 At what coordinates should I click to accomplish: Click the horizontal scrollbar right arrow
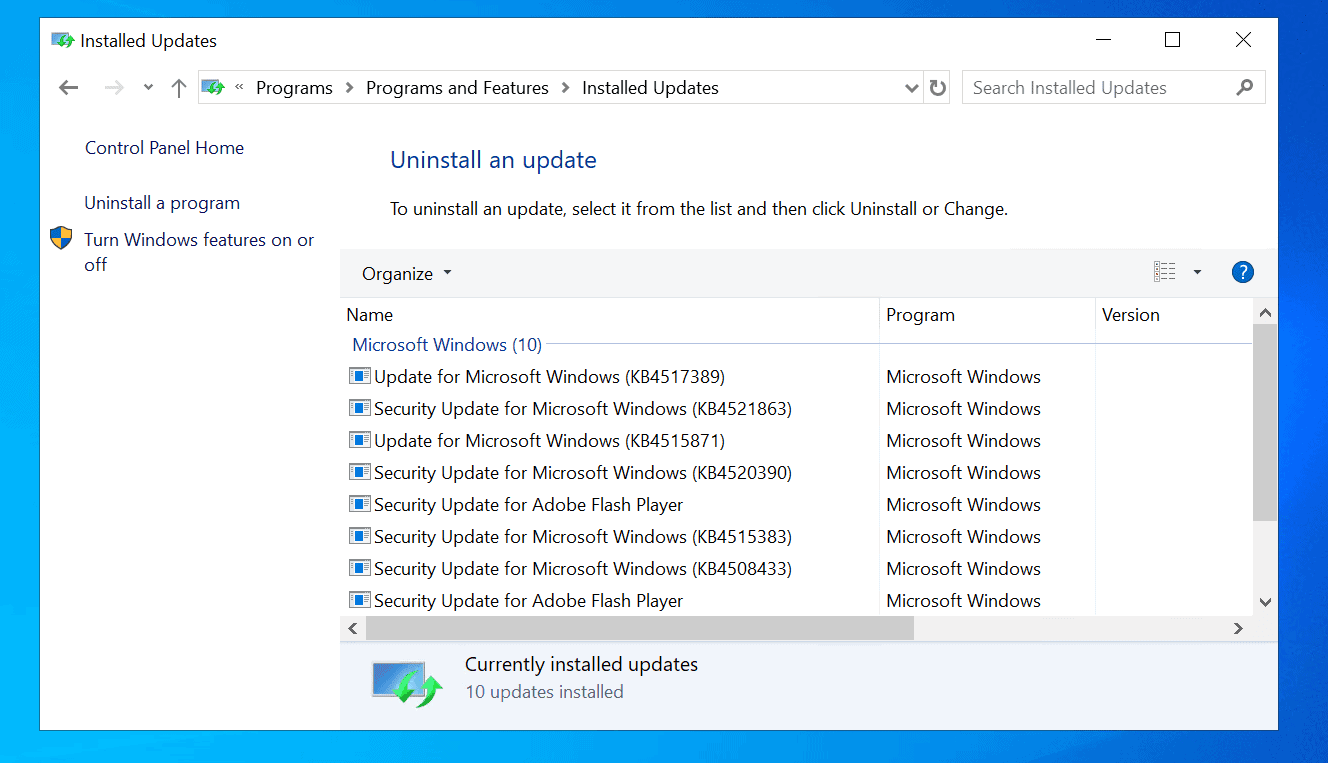(1238, 628)
